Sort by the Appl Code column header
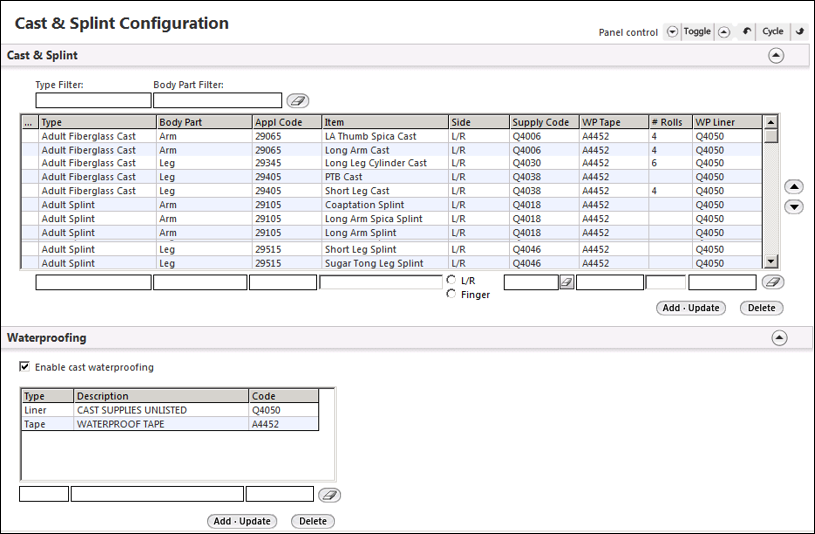This screenshot has width=815, height=534. coord(286,122)
